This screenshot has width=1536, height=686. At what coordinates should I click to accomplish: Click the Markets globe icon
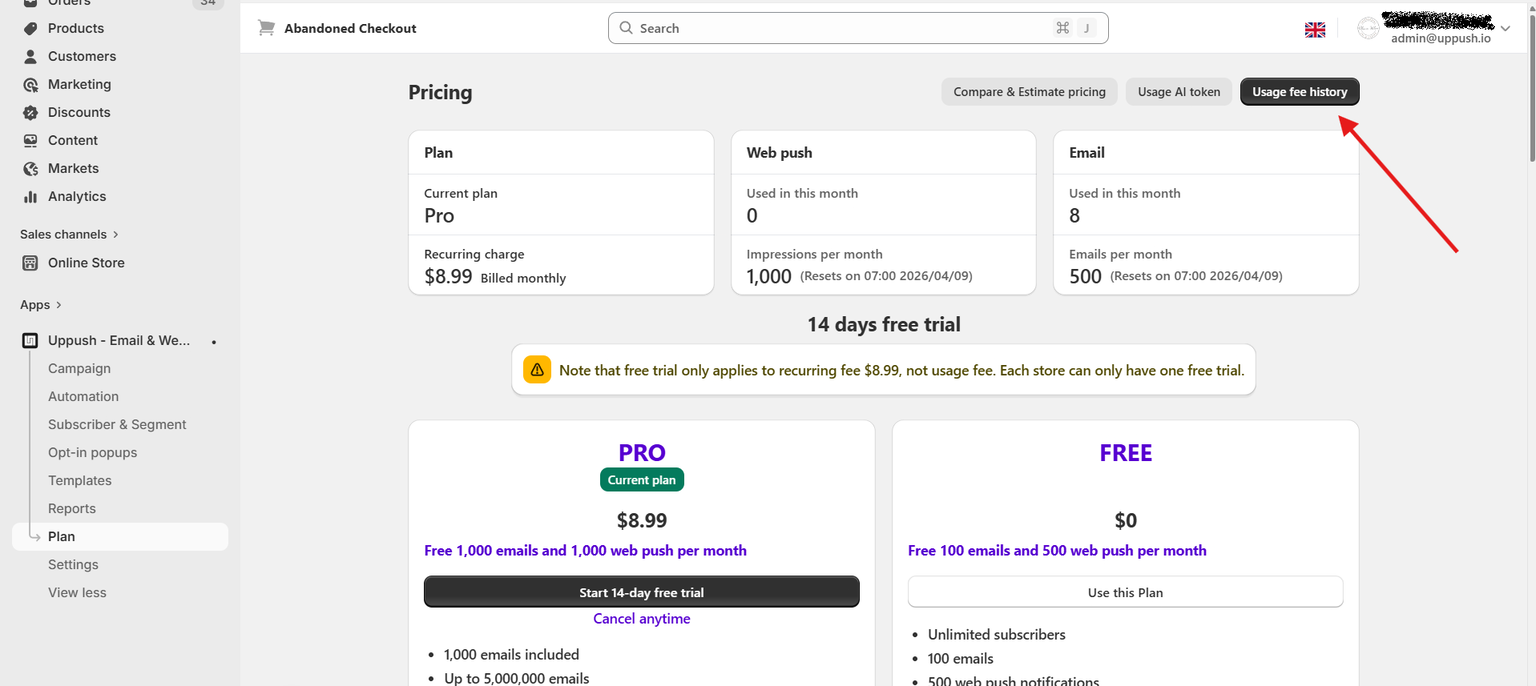tap(30, 168)
